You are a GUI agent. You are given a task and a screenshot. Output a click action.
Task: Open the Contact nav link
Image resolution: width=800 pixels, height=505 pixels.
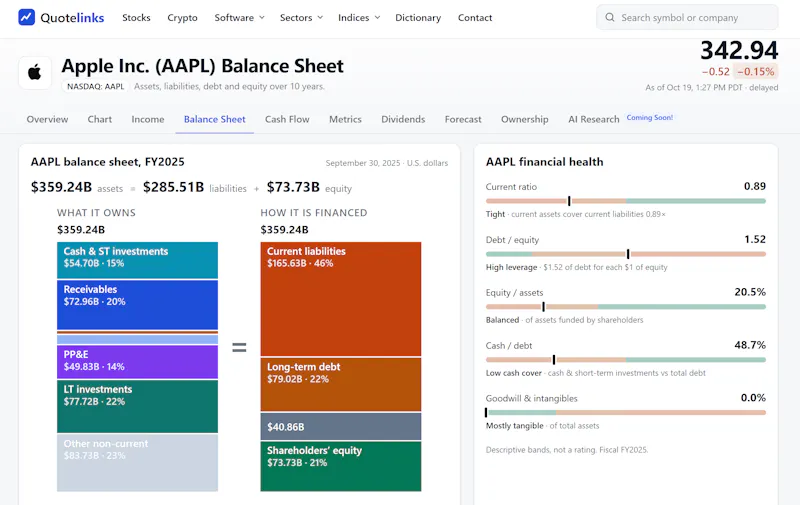(475, 17)
